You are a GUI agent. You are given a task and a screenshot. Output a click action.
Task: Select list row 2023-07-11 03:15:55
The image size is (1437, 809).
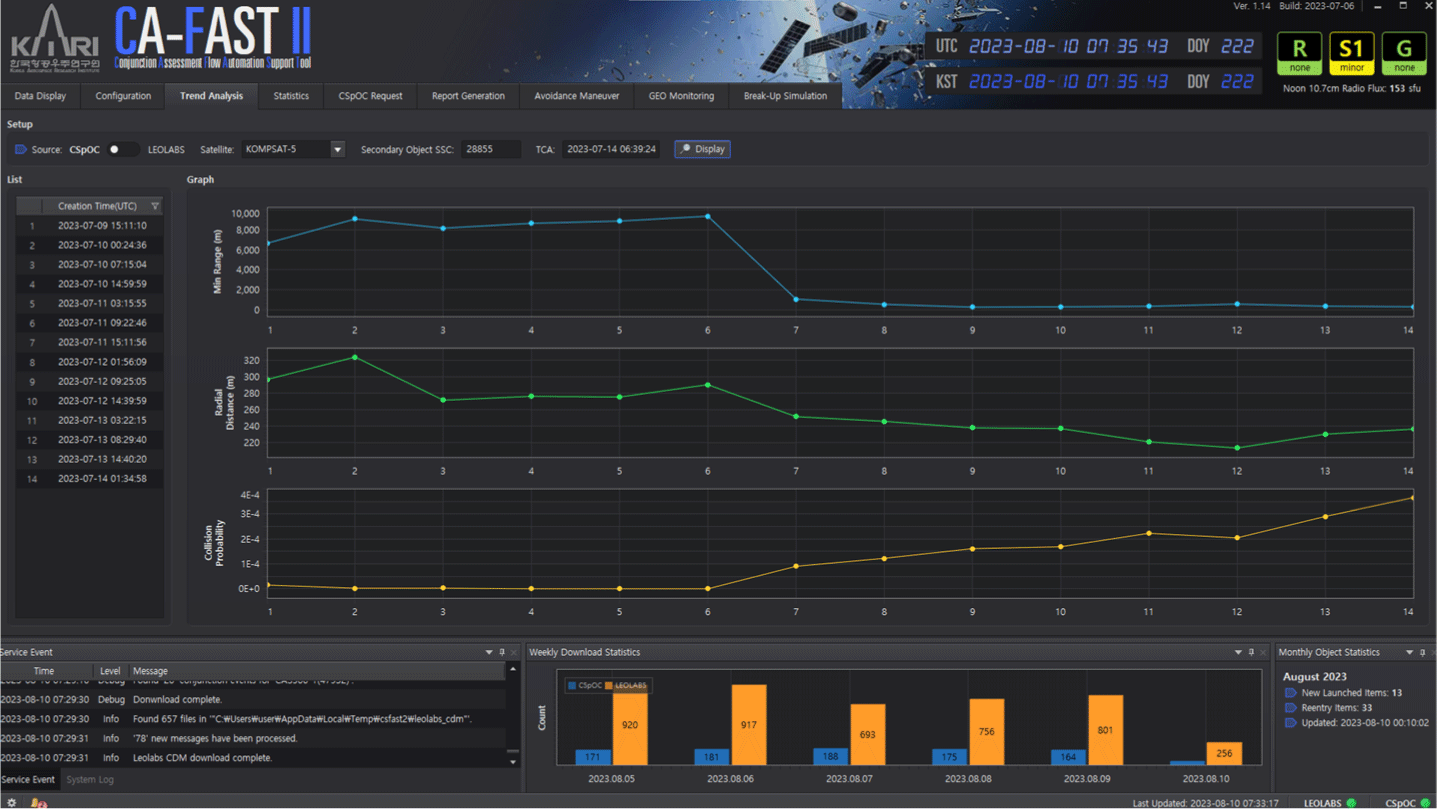90,304
